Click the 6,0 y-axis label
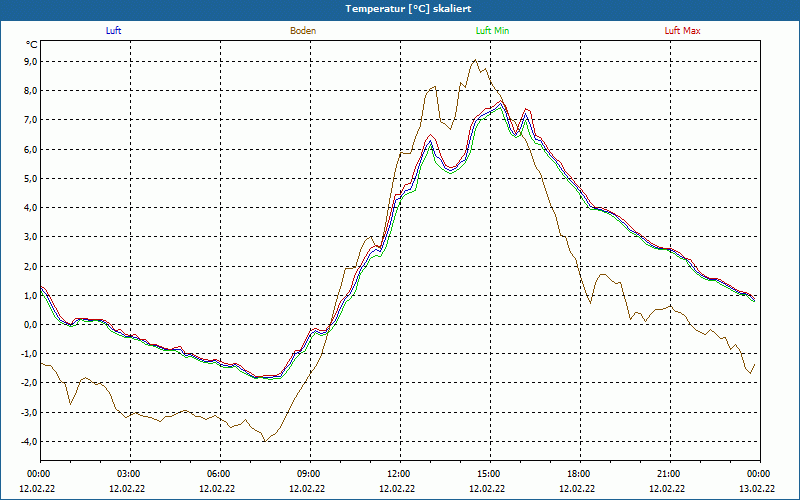The height and width of the screenshot is (500, 800). pos(31,149)
